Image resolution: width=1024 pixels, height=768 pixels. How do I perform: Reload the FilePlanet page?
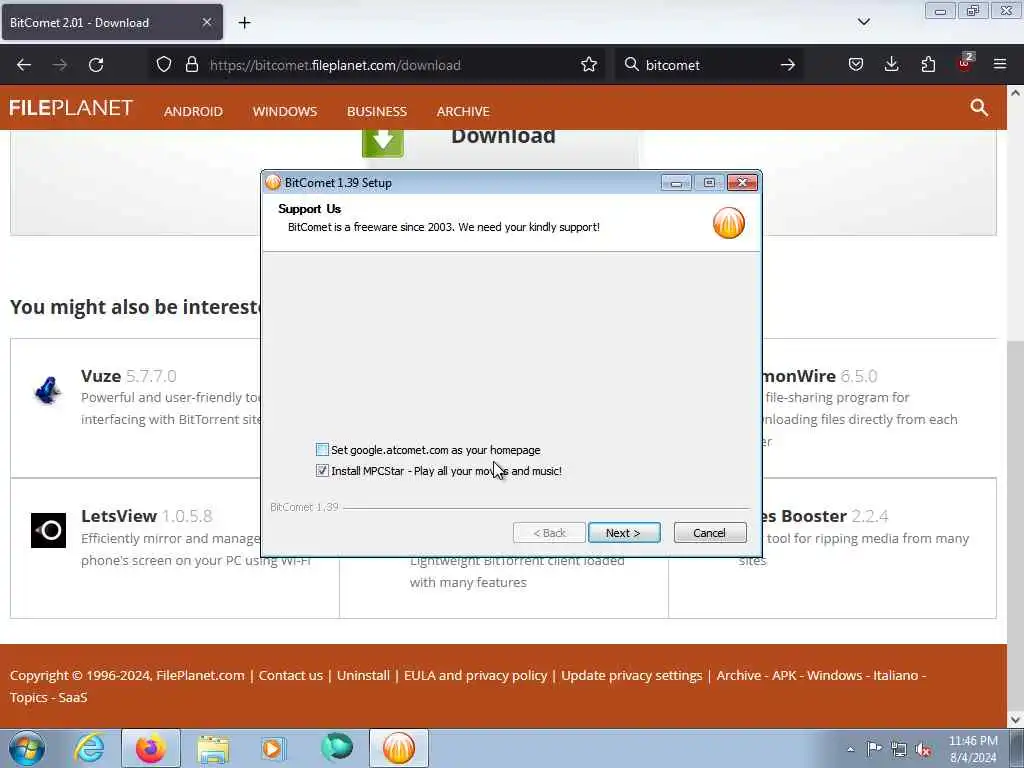(x=96, y=65)
